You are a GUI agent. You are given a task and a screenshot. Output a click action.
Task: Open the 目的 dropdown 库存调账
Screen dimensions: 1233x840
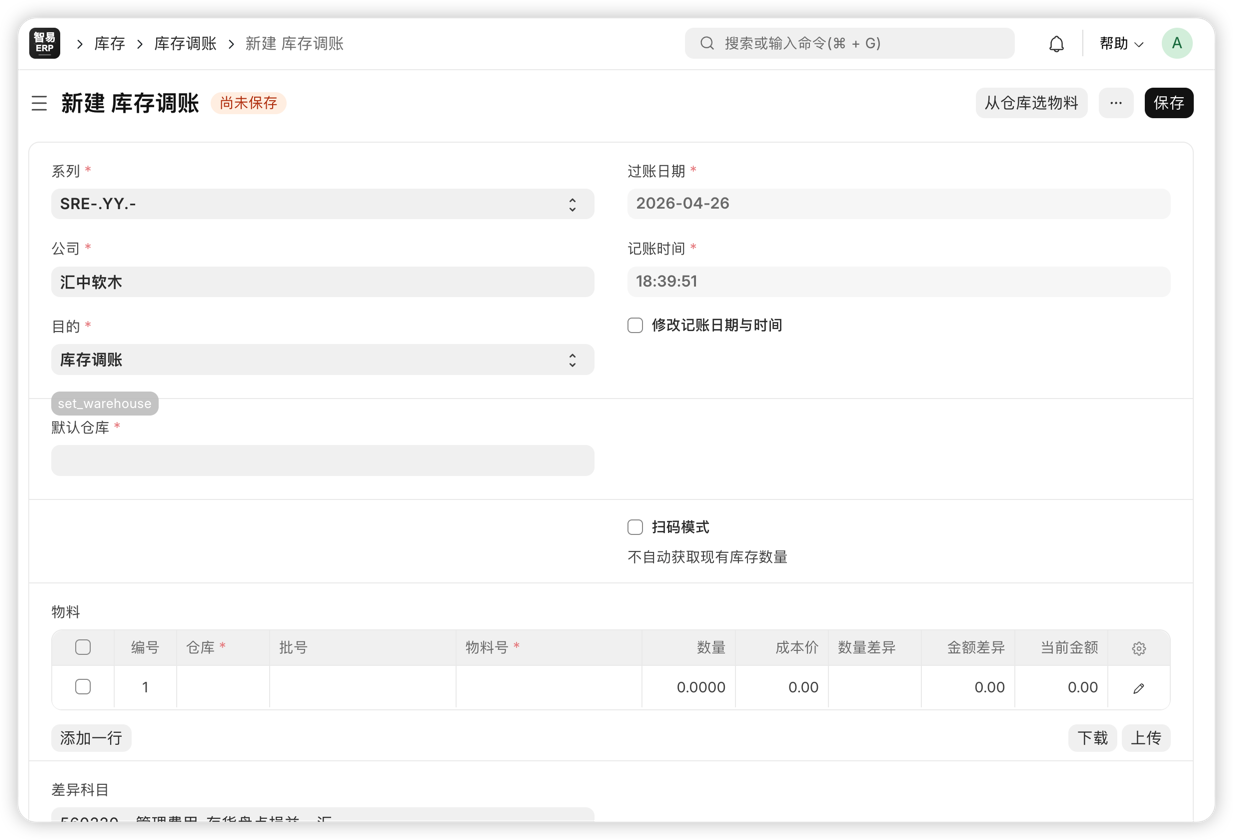pyautogui.click(x=323, y=360)
